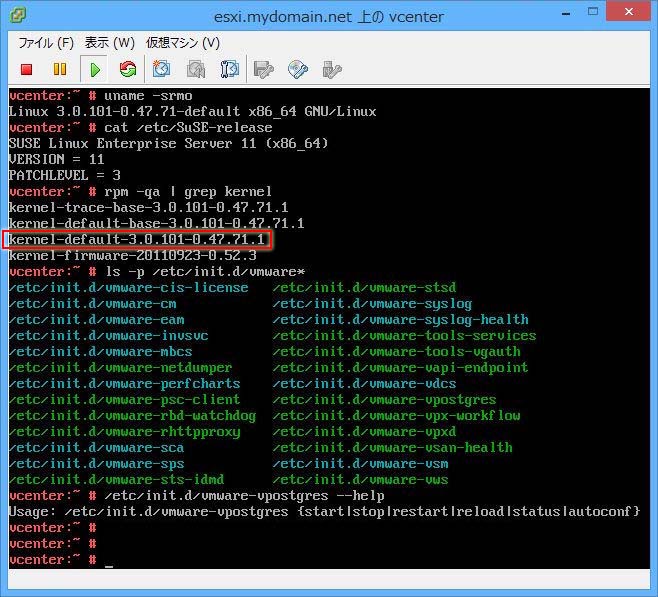Click '/etc/init.d/vmware-syslog-health' entry
This screenshot has width=658, height=597.
click(401, 320)
